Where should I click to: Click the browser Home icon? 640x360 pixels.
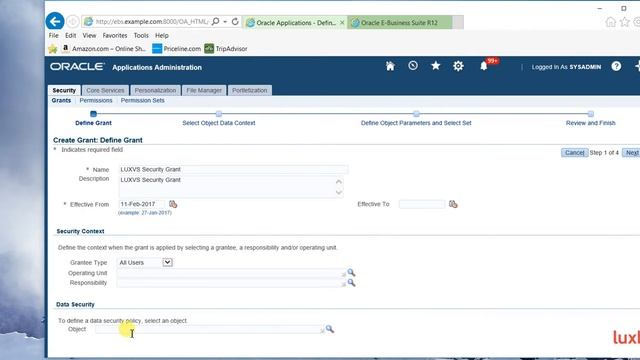pos(611,22)
